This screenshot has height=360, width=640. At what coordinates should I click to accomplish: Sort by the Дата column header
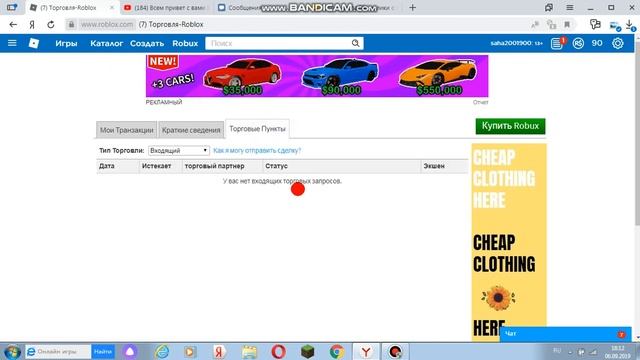[107, 166]
